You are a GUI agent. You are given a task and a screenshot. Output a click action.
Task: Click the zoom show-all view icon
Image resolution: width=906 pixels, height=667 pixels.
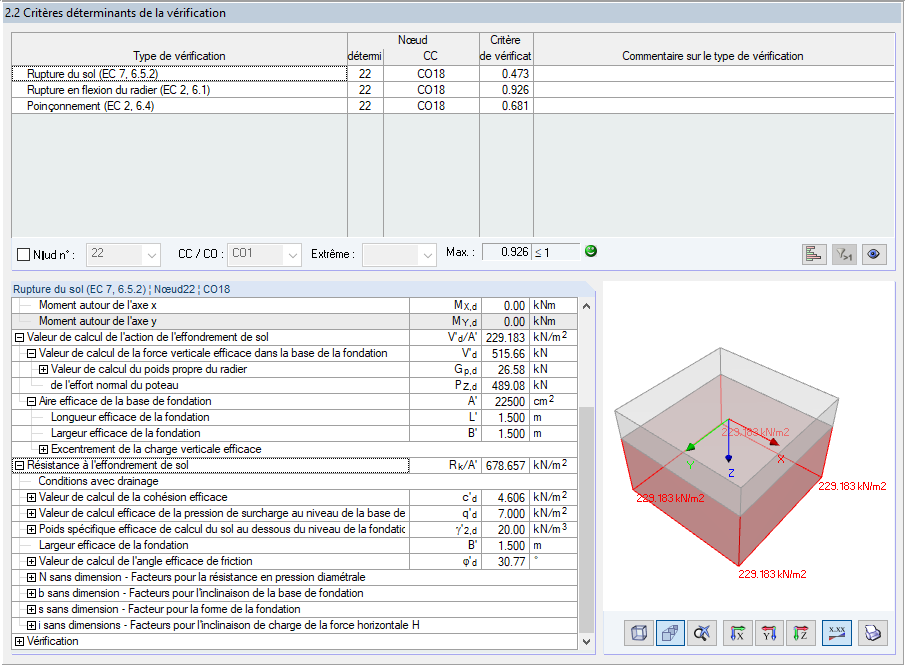coord(701,633)
